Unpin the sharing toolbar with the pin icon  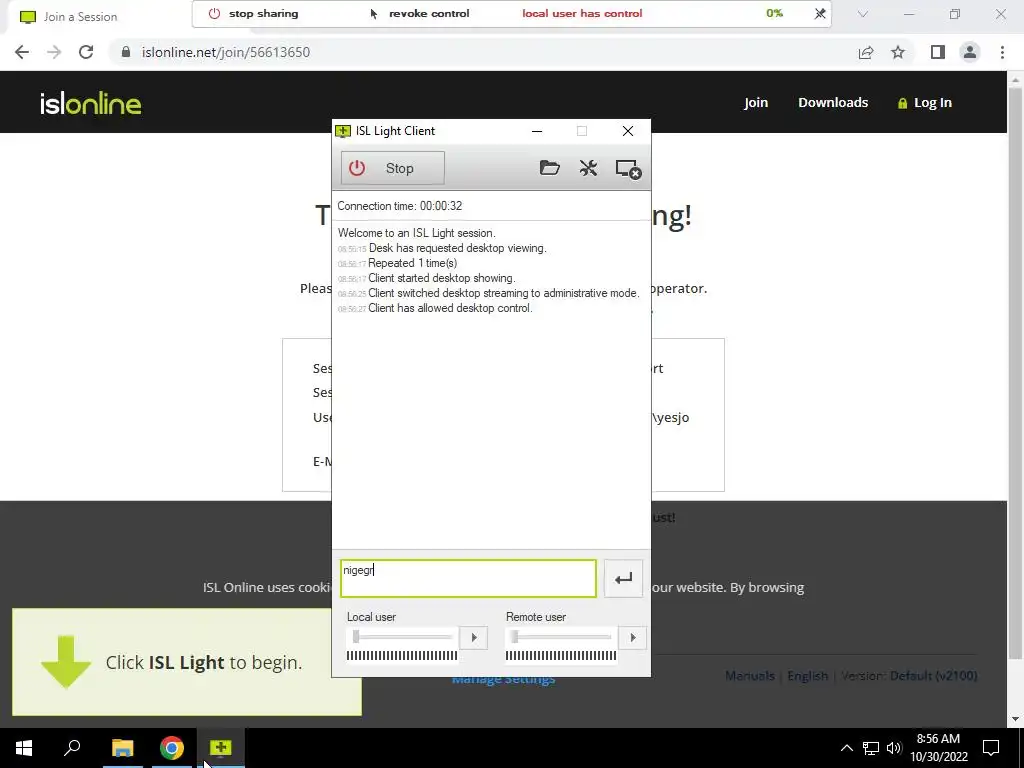[820, 14]
